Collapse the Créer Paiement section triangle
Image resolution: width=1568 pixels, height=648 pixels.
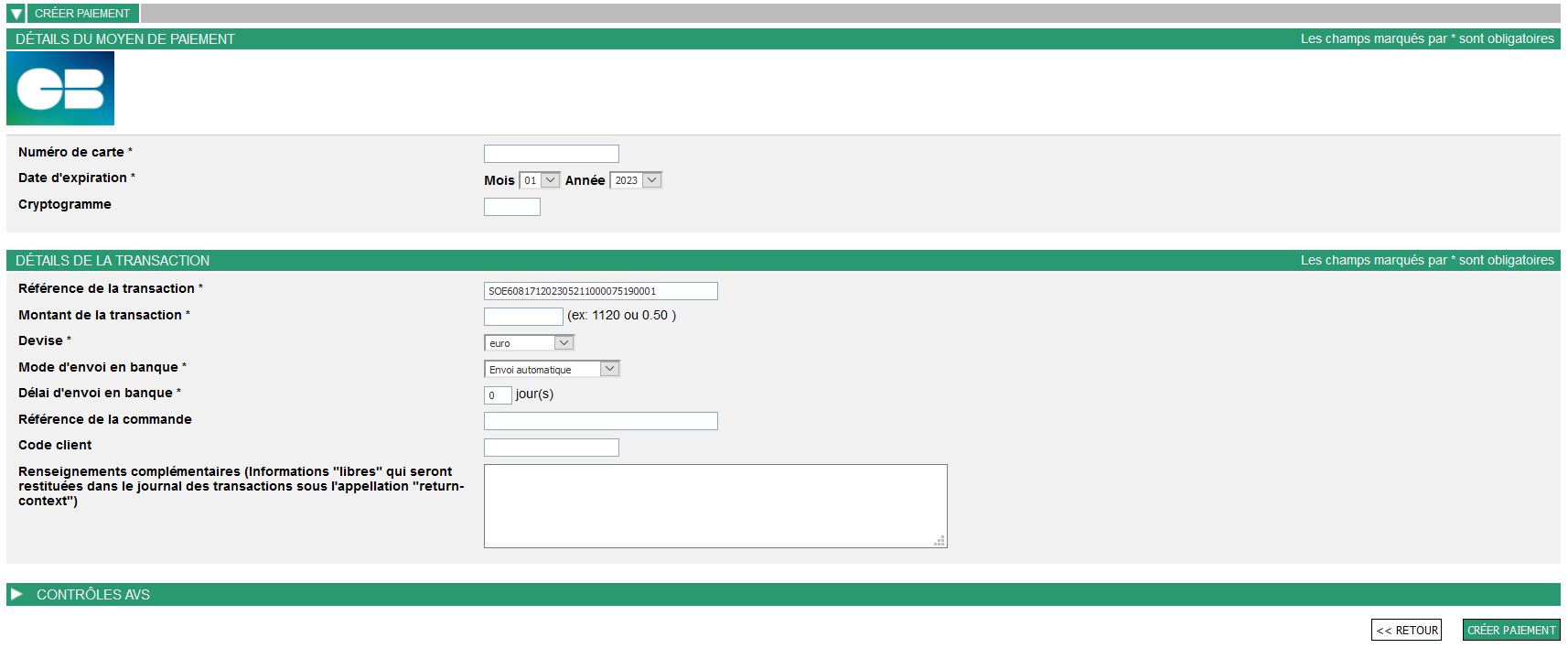tap(16, 14)
